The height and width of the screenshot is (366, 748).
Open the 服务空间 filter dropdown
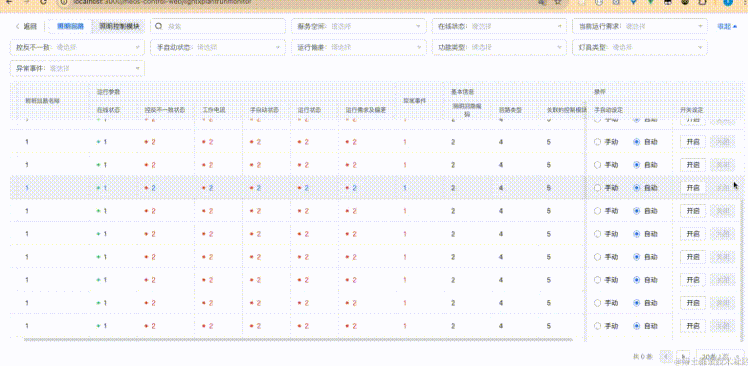(359, 26)
